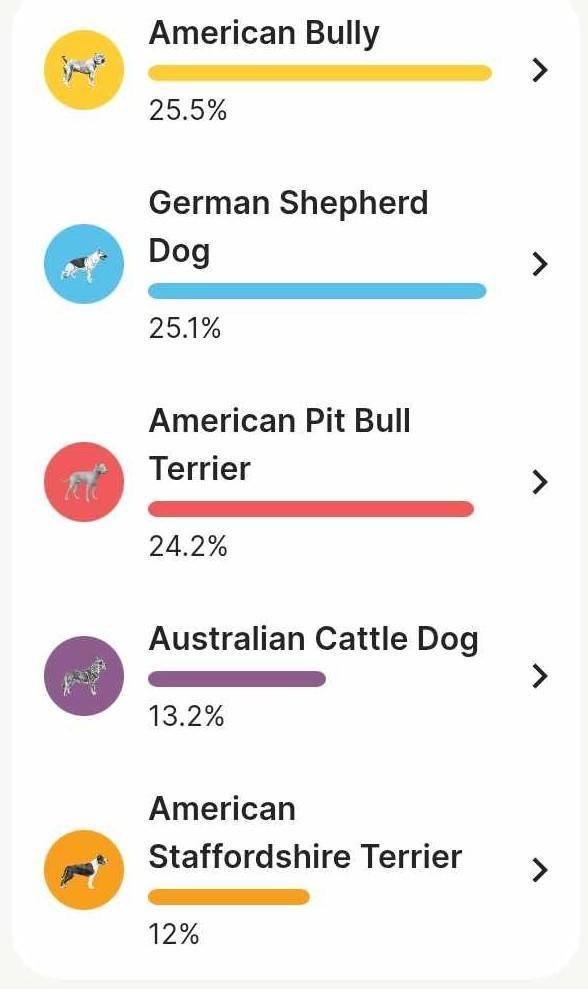
Task: Click the purple Cattle Dog percentage bar
Action: pyautogui.click(x=237, y=679)
